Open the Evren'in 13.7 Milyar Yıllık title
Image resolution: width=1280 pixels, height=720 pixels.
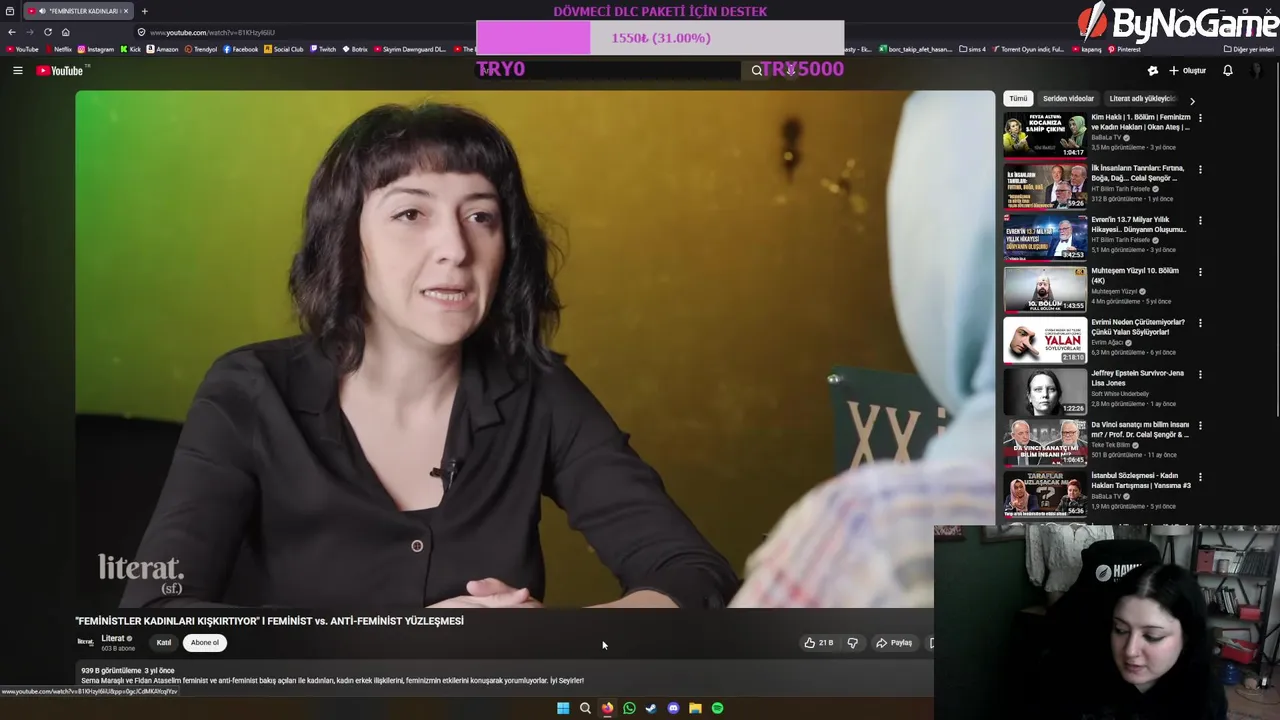point(1139,225)
